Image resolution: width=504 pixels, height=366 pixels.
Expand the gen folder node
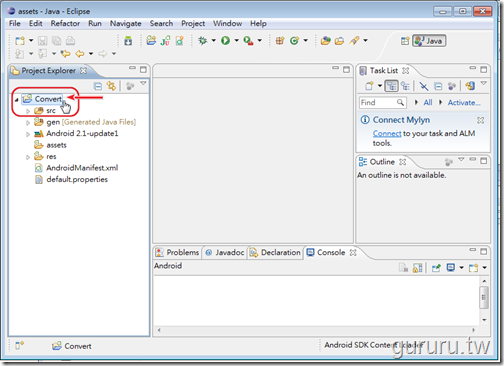click(28, 123)
